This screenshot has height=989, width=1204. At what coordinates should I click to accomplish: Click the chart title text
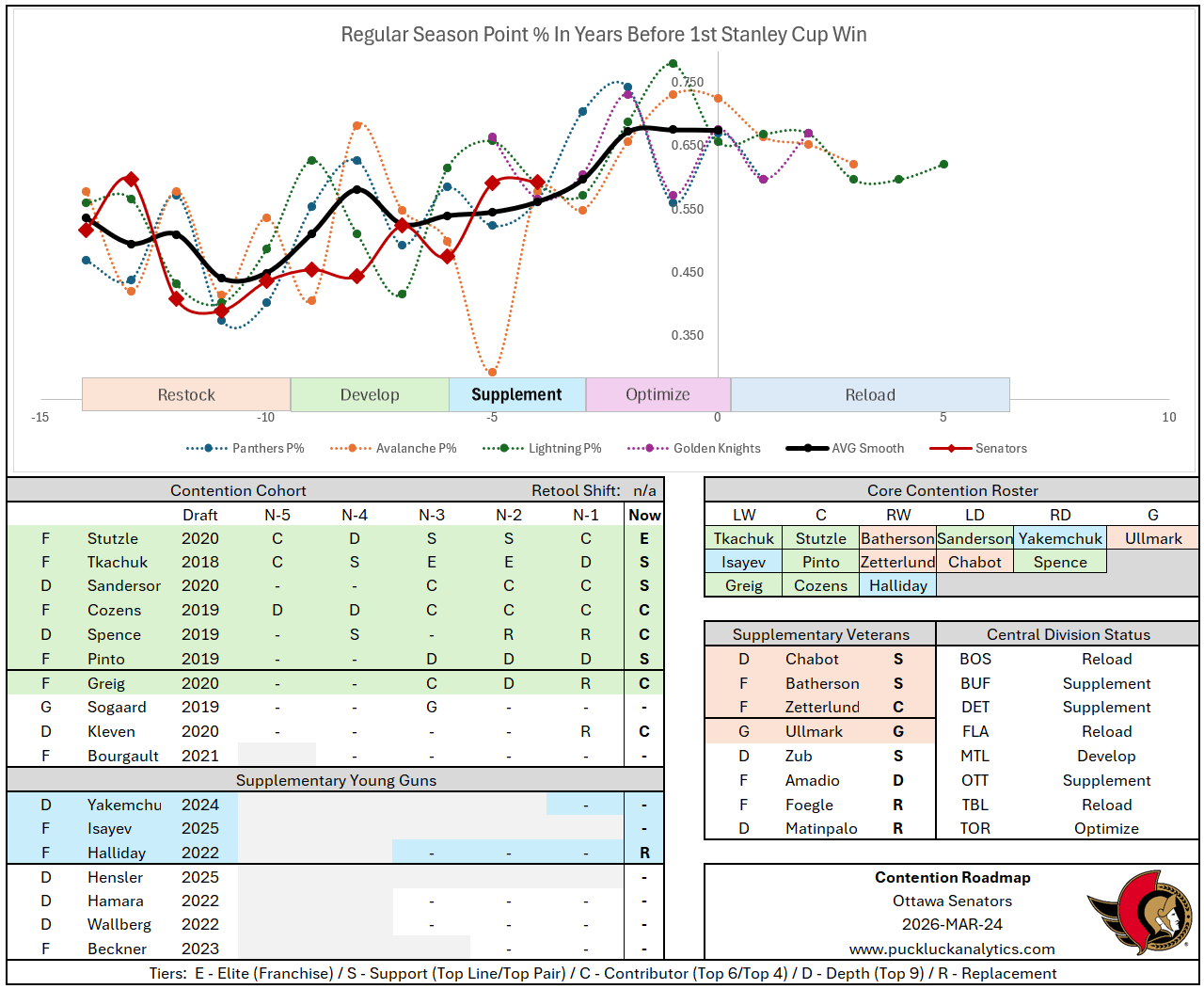[x=603, y=35]
